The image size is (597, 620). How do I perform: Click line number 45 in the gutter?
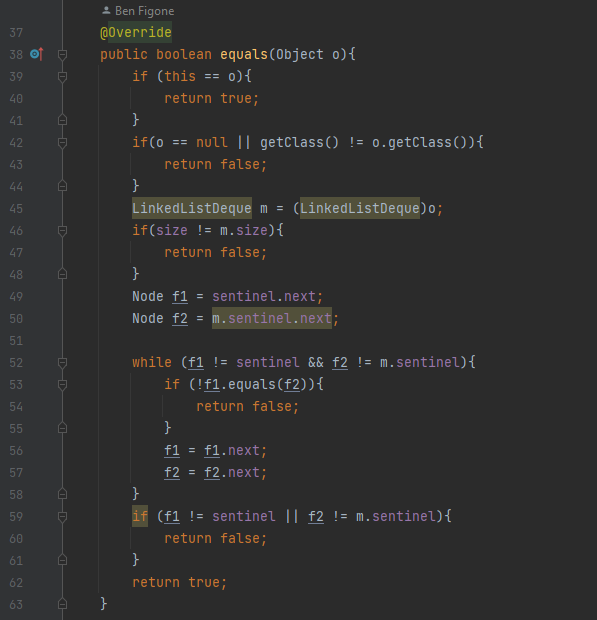pos(16,208)
